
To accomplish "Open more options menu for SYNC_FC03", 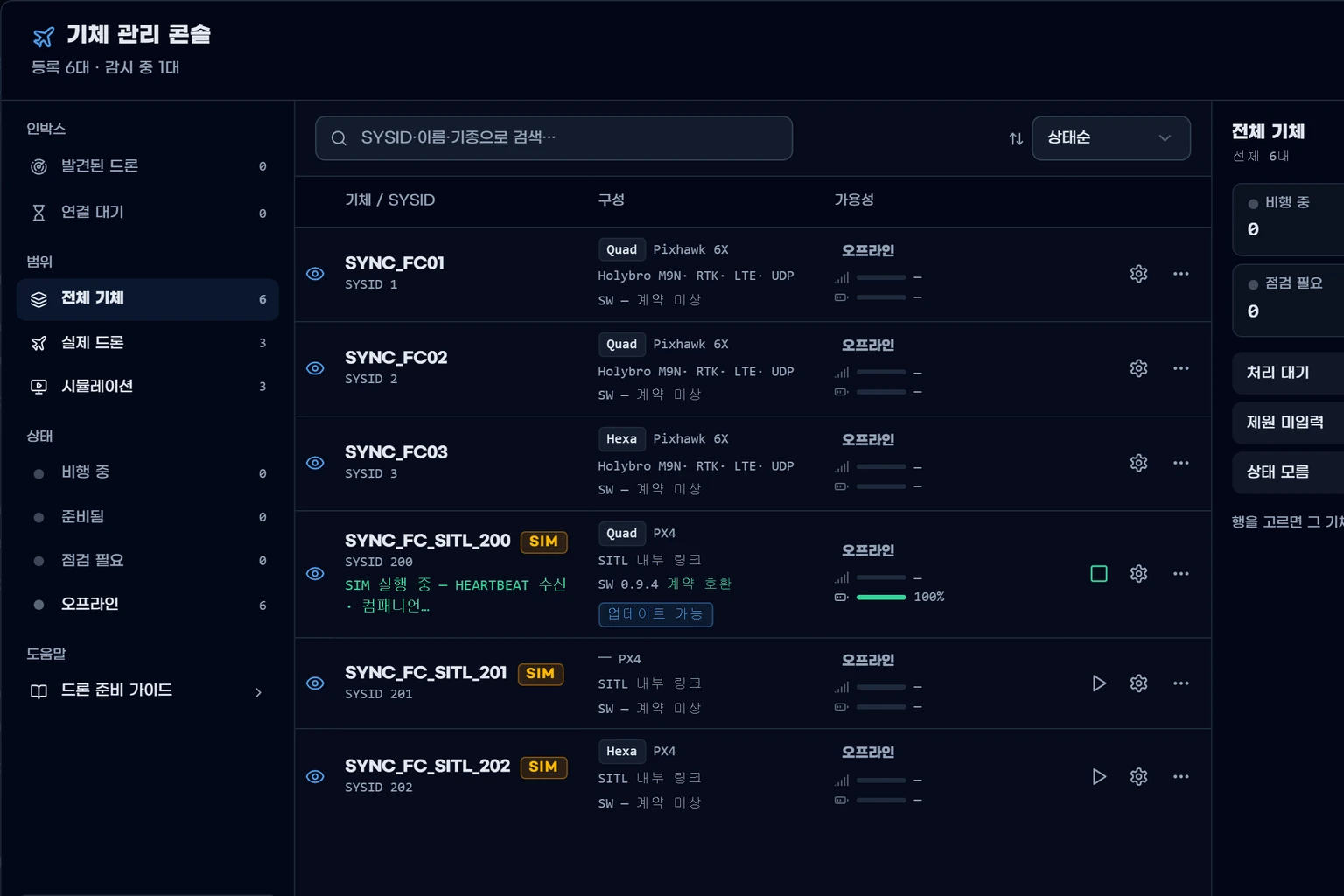I will pyautogui.click(x=1181, y=463).
